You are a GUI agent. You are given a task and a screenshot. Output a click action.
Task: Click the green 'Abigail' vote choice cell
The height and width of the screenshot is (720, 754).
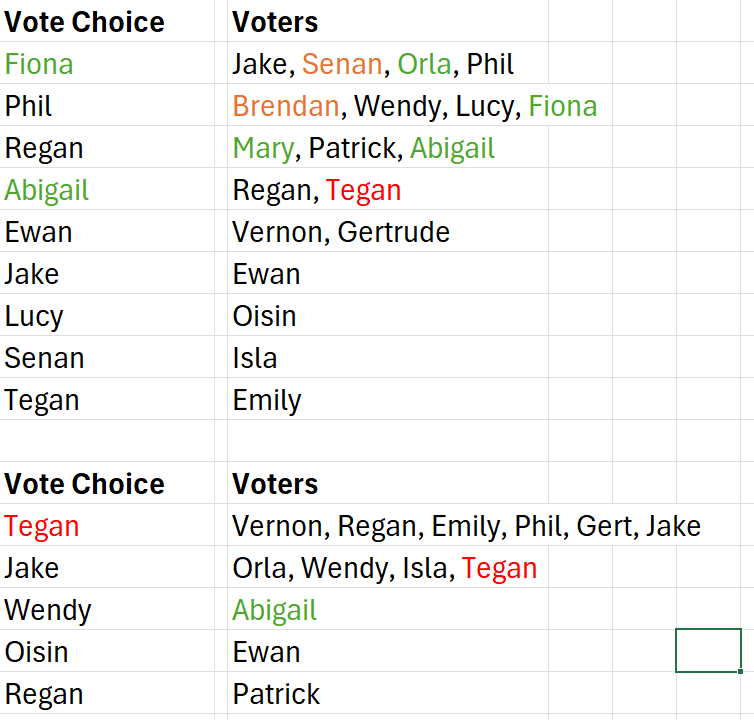[107, 189]
